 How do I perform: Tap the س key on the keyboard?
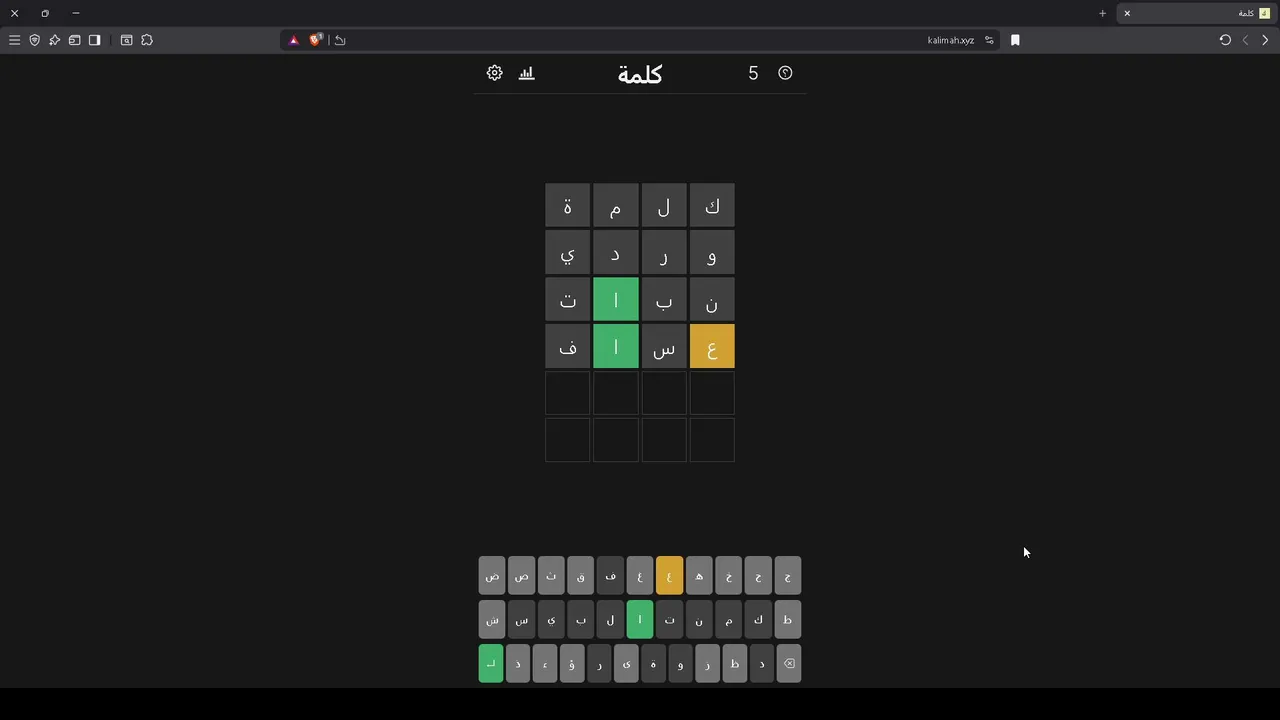pos(522,620)
